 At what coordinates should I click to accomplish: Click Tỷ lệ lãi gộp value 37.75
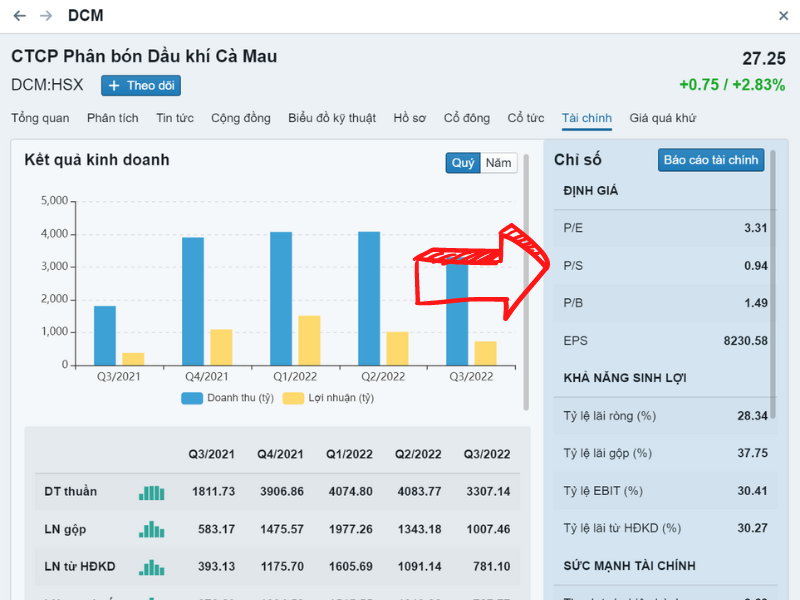752,453
